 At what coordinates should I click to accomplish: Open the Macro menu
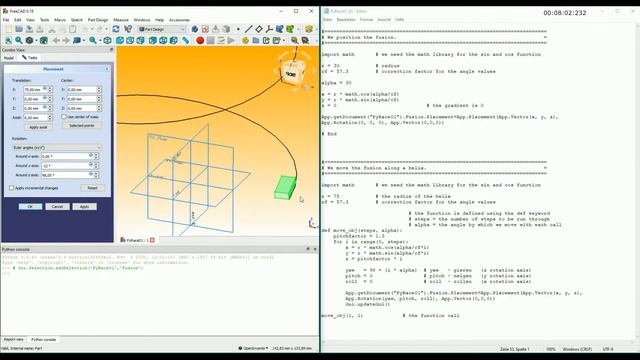60,20
